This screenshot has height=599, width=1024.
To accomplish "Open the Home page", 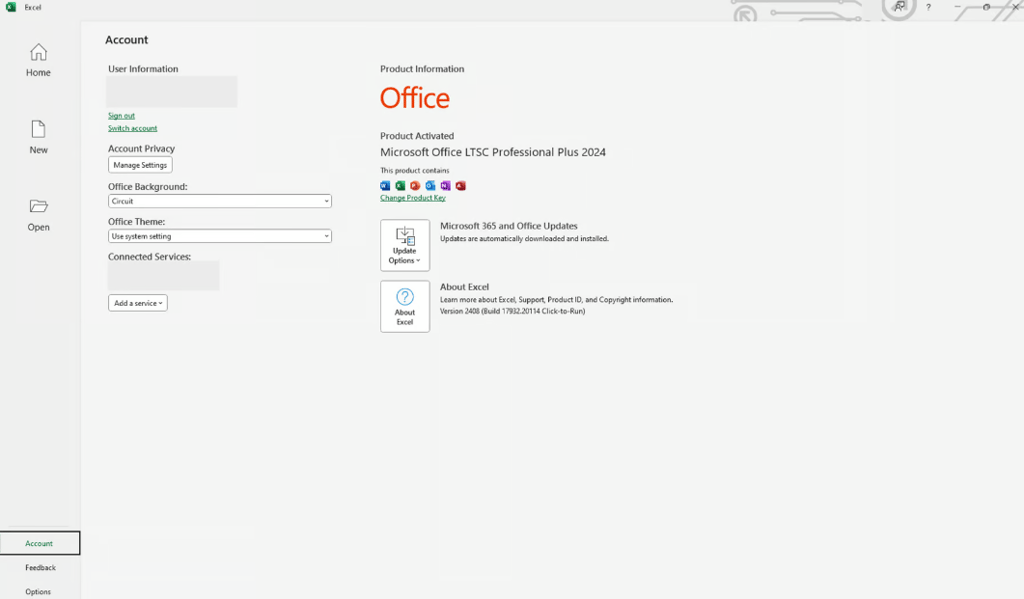I will (38, 60).
